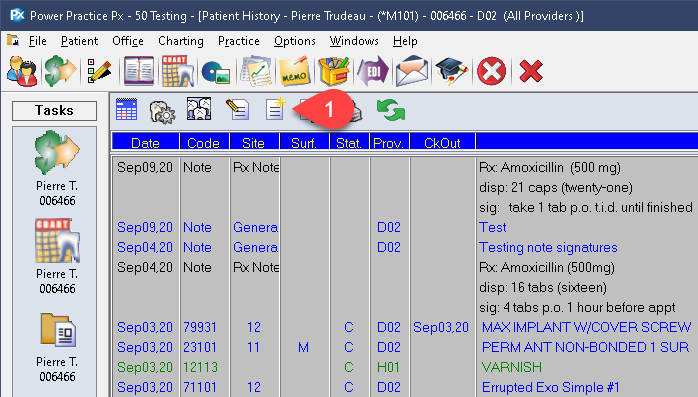This screenshot has width=698, height=397.
Task: Open the Options menu
Action: coord(295,41)
